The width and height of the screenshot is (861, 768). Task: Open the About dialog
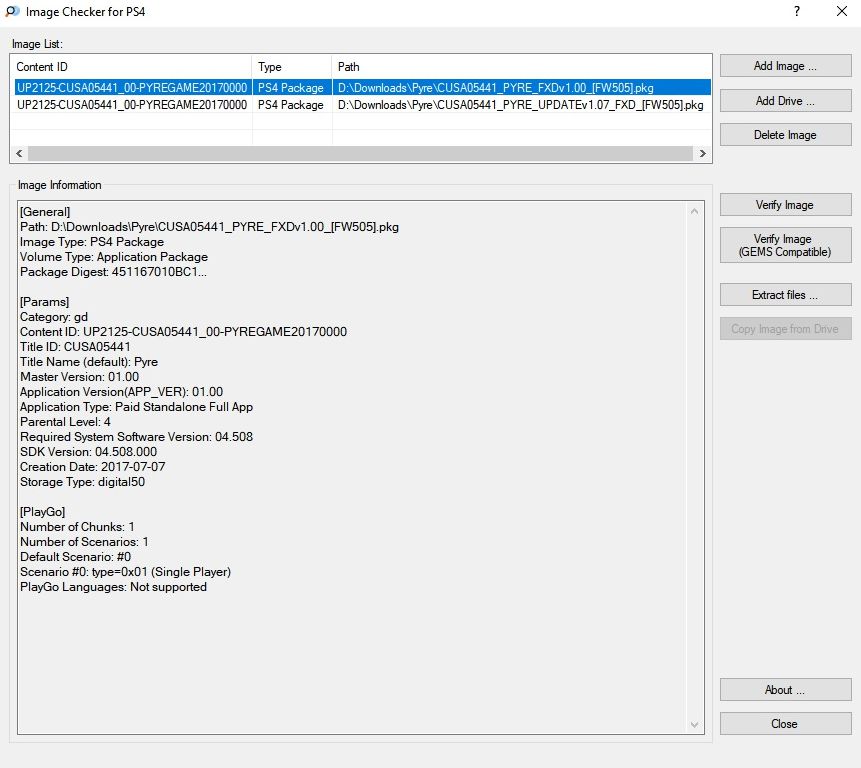click(x=785, y=690)
